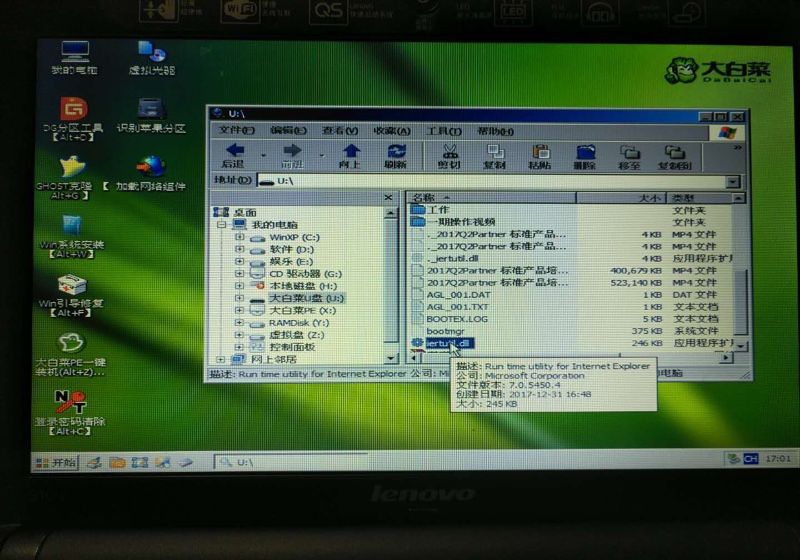Open Win引导修复 desktop icon
The width and height of the screenshot is (800, 560).
[x=71, y=295]
